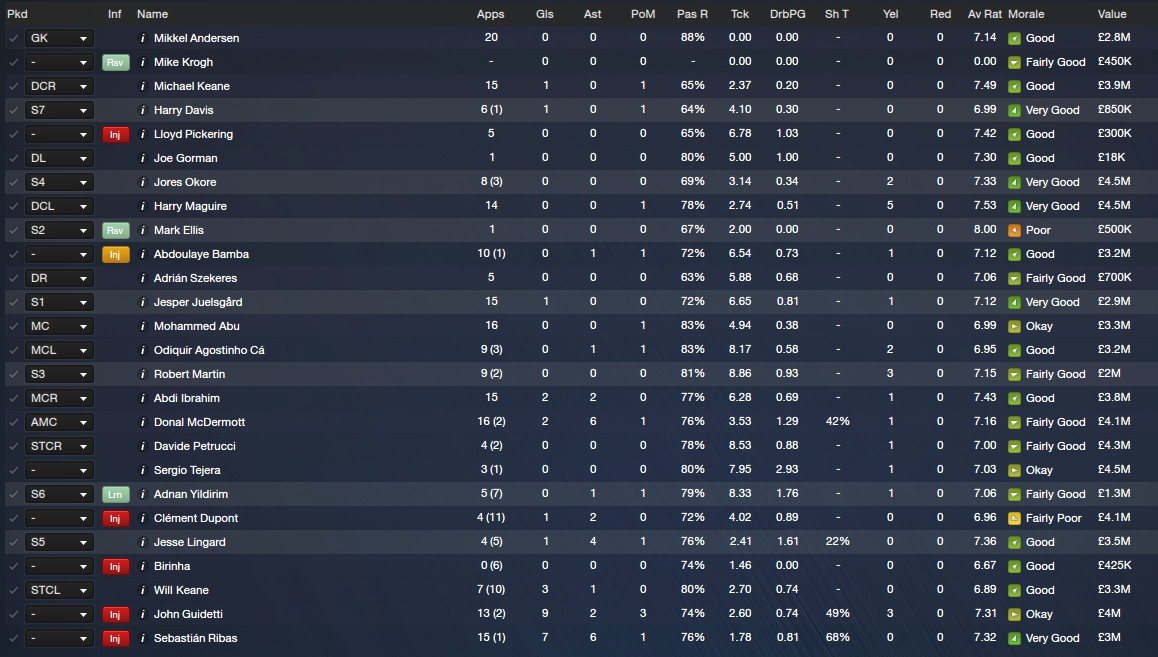This screenshot has width=1158, height=657.
Task: Sort players by the Av Rat column header
Action: click(x=984, y=14)
